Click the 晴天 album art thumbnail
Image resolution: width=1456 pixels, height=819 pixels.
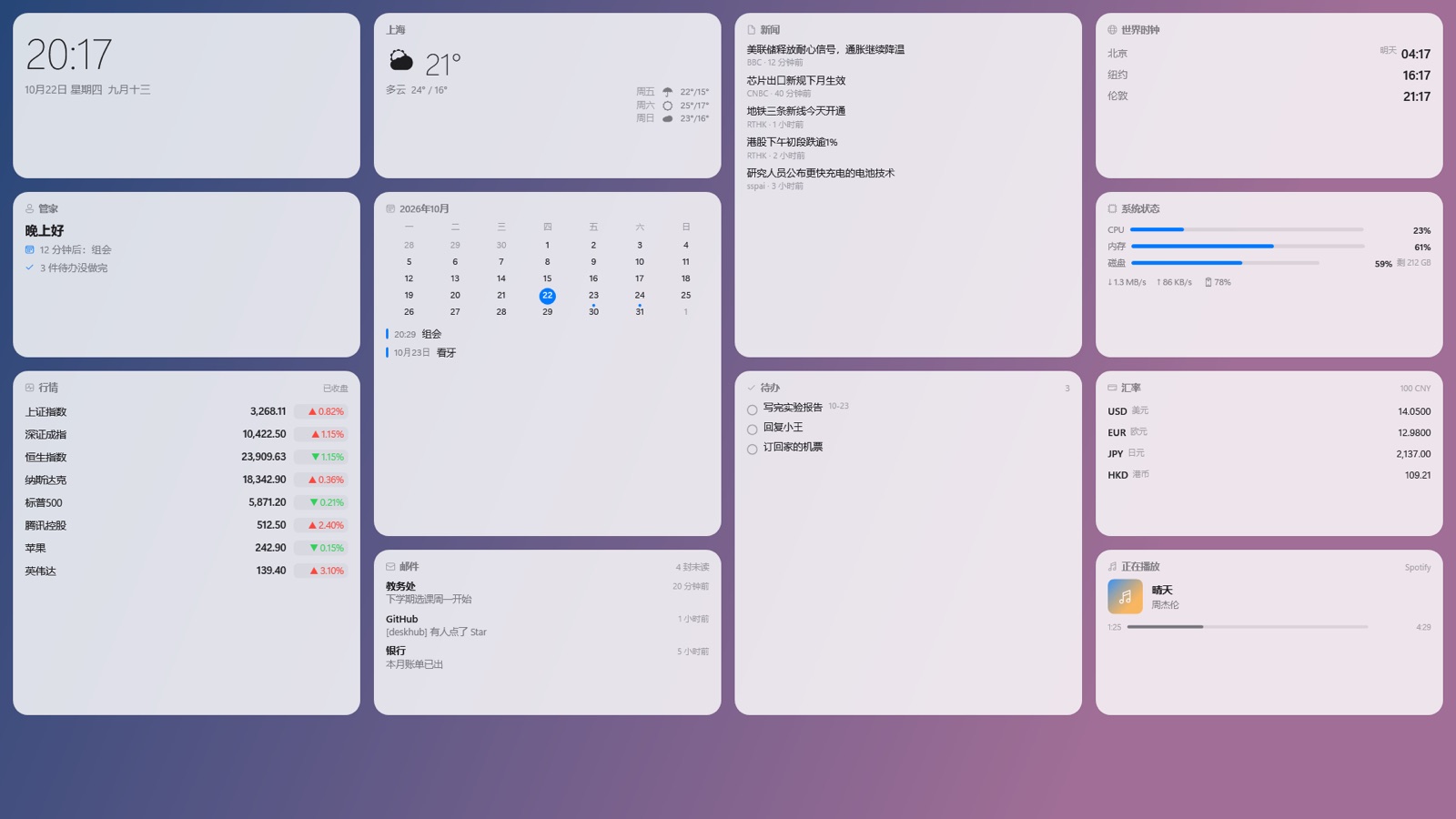(1125, 597)
